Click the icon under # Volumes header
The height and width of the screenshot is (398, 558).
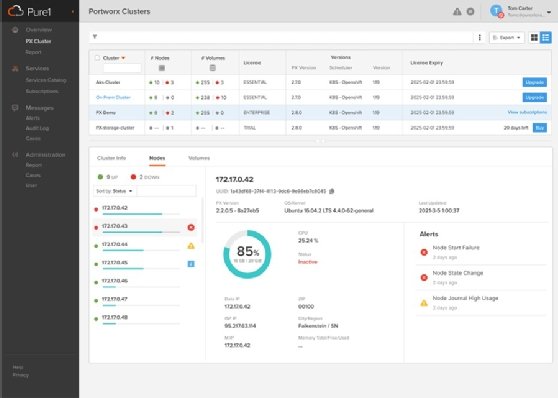(212, 68)
